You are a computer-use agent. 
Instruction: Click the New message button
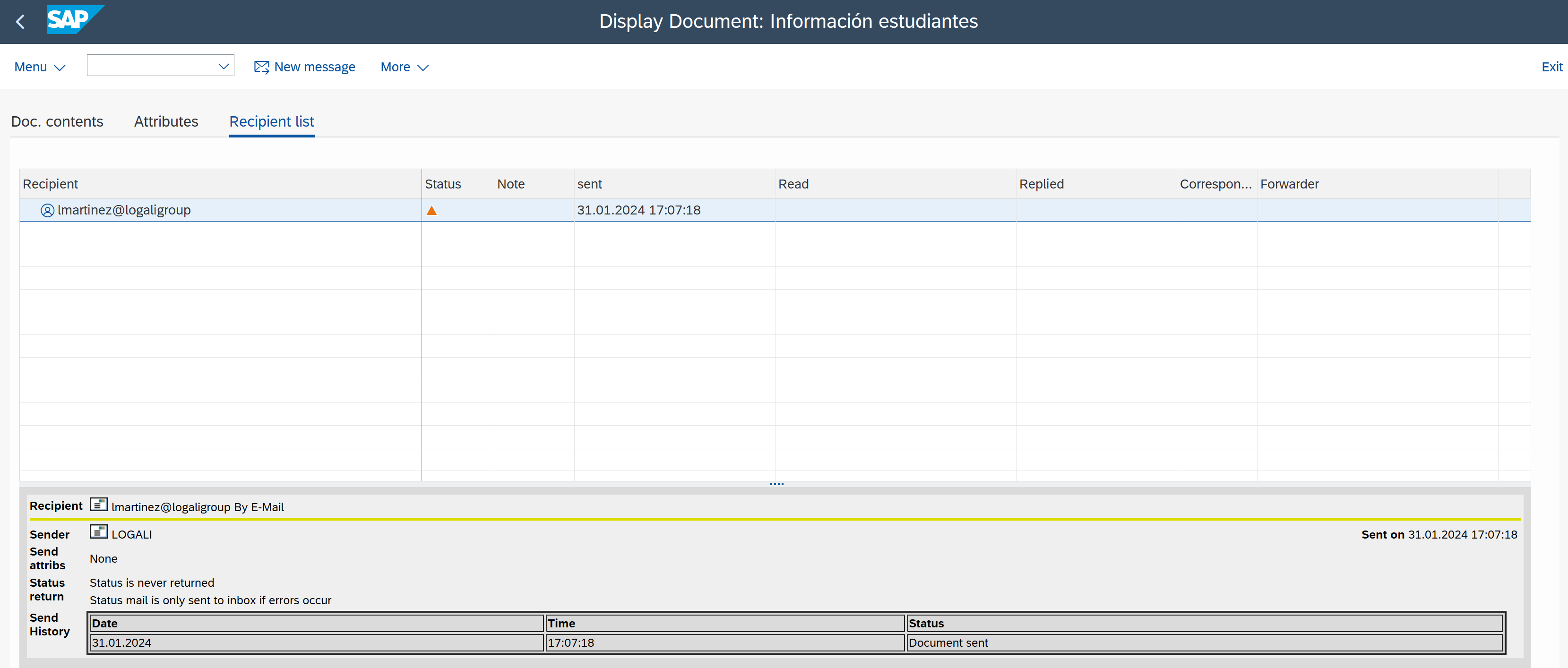[x=314, y=67]
